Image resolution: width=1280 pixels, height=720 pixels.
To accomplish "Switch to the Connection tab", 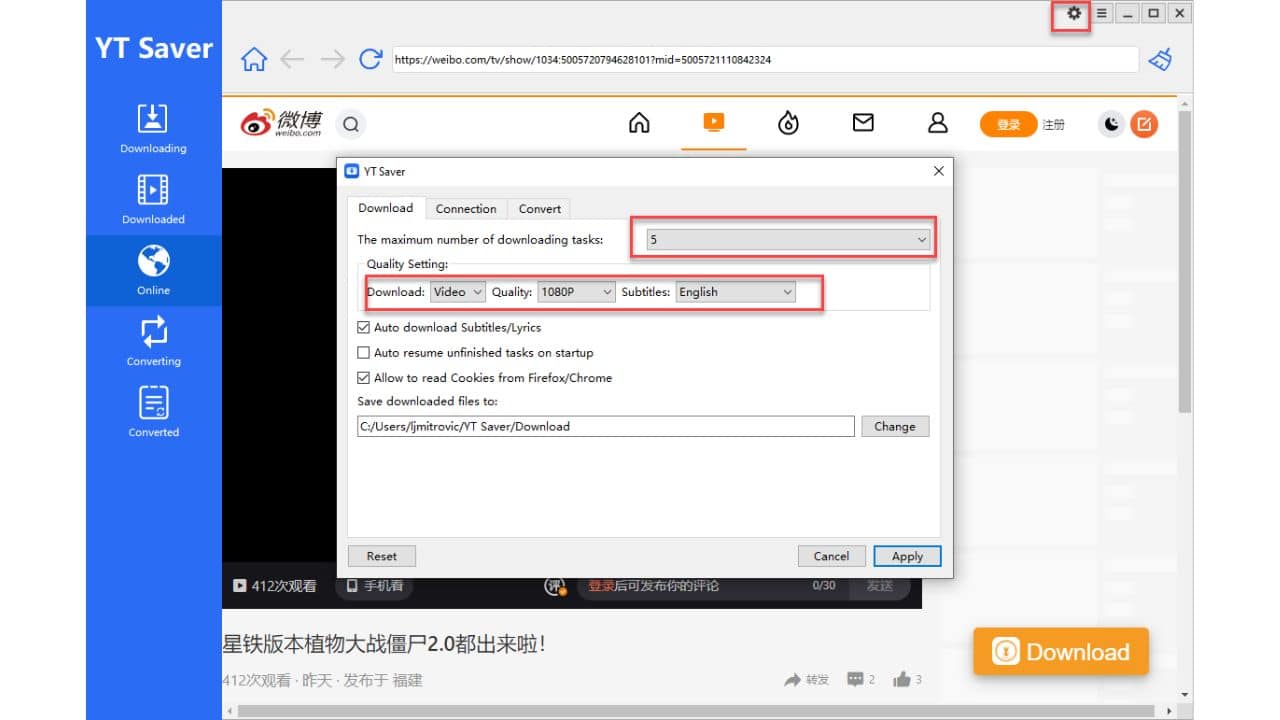I will pos(466,208).
